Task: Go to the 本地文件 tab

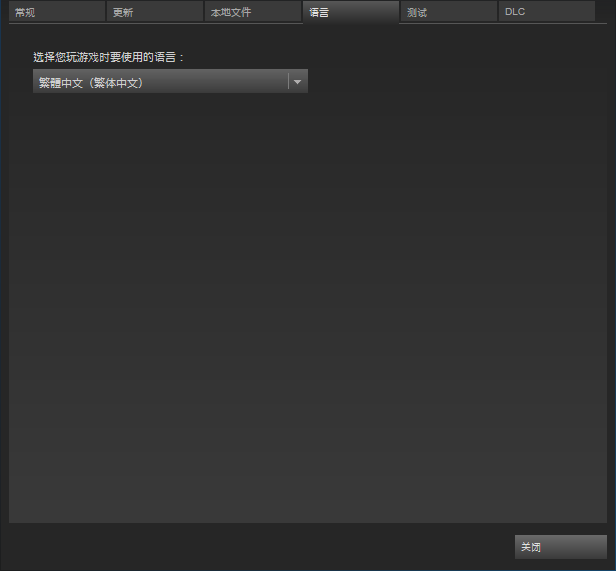Action: coord(253,12)
